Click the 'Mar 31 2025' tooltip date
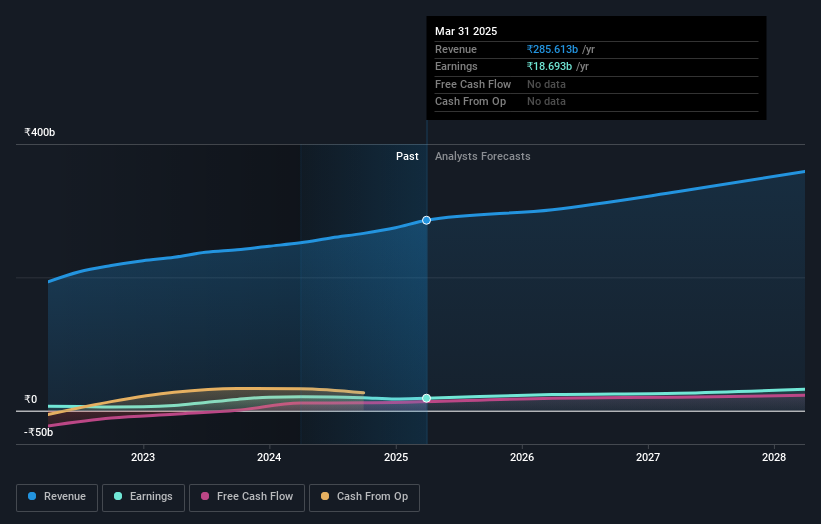Viewport: 821px width, 524px height. [466, 31]
